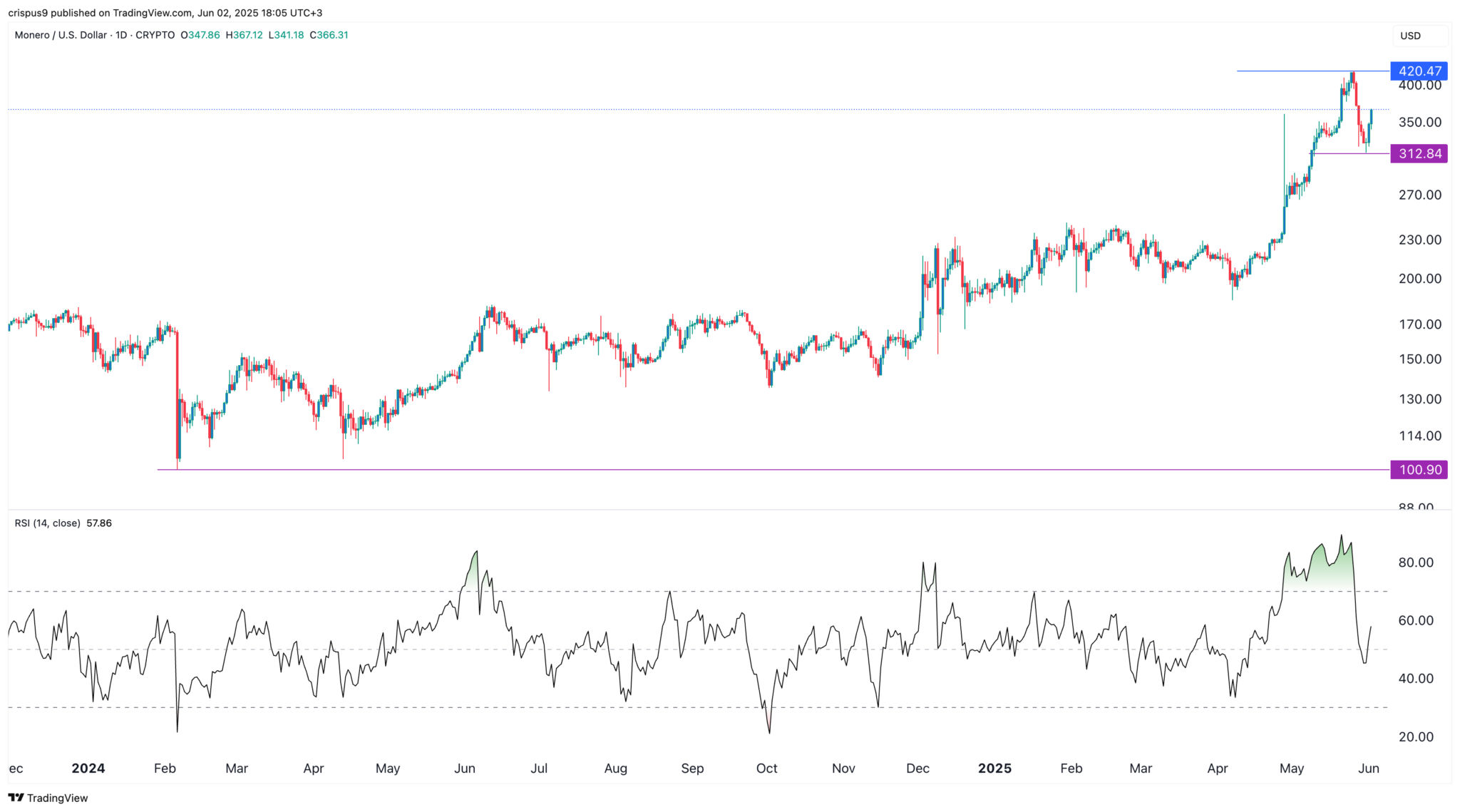
Task: Click the 2025 year marker on time axis
Action: pos(994,769)
